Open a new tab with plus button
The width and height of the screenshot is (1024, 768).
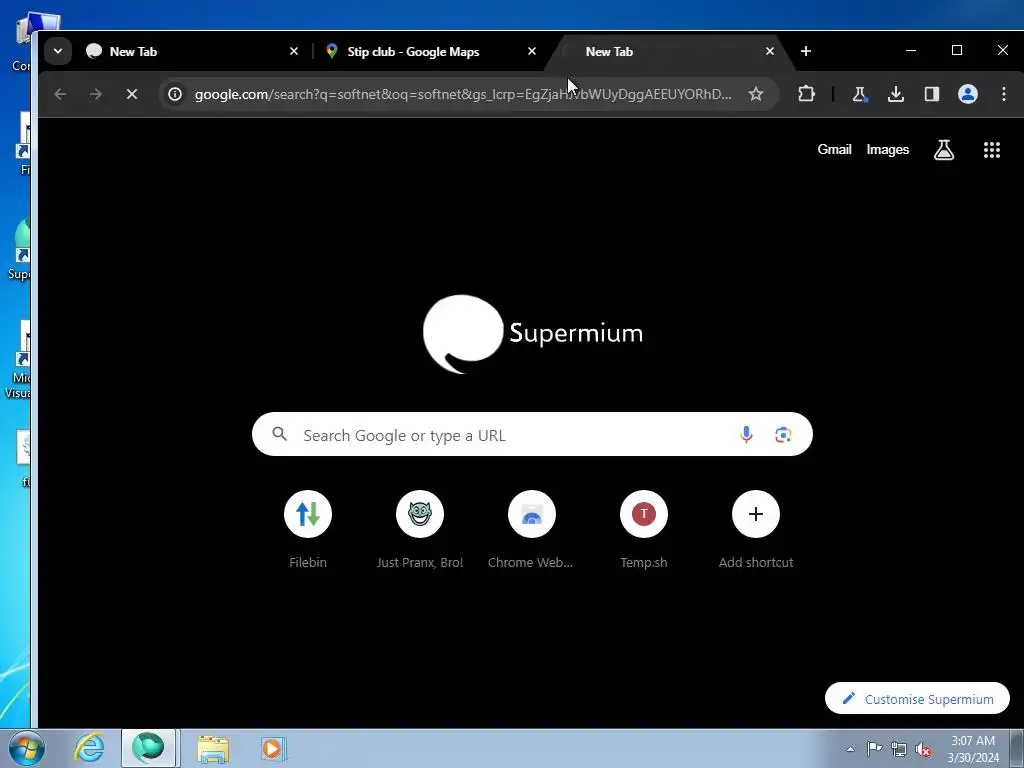[x=806, y=51]
